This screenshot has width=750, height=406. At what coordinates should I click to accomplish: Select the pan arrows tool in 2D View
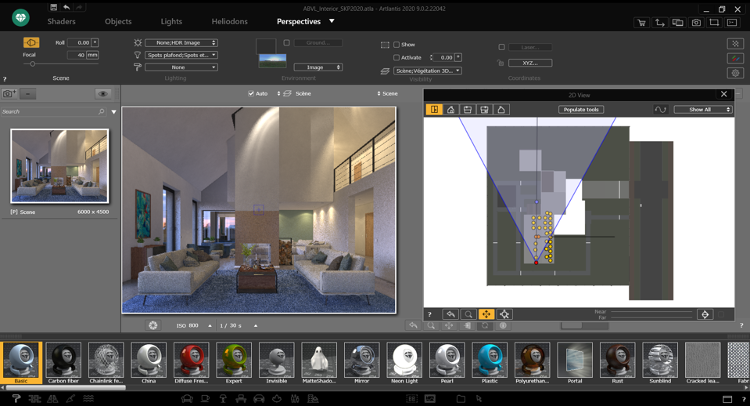(486, 314)
